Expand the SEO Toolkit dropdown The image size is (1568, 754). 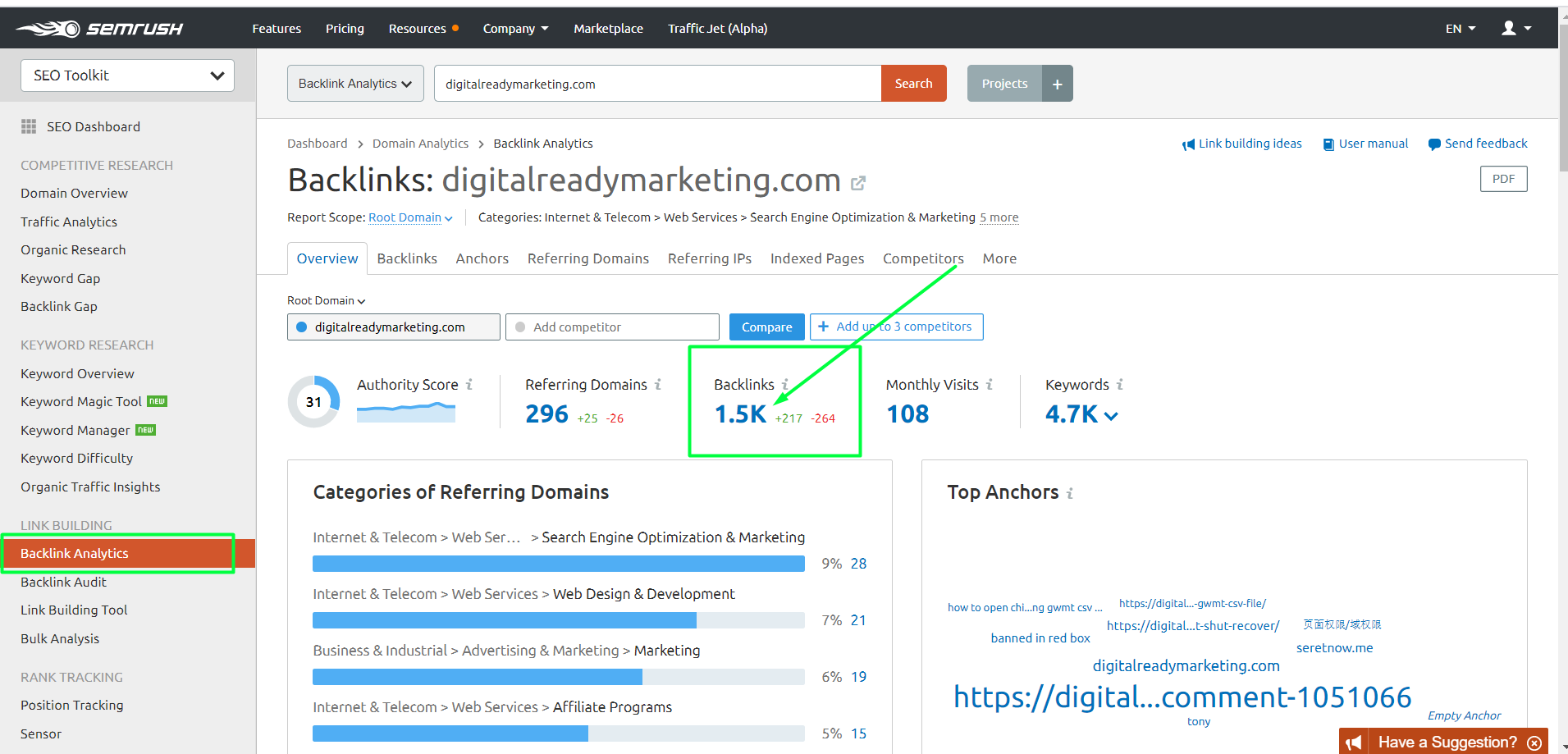[x=127, y=75]
